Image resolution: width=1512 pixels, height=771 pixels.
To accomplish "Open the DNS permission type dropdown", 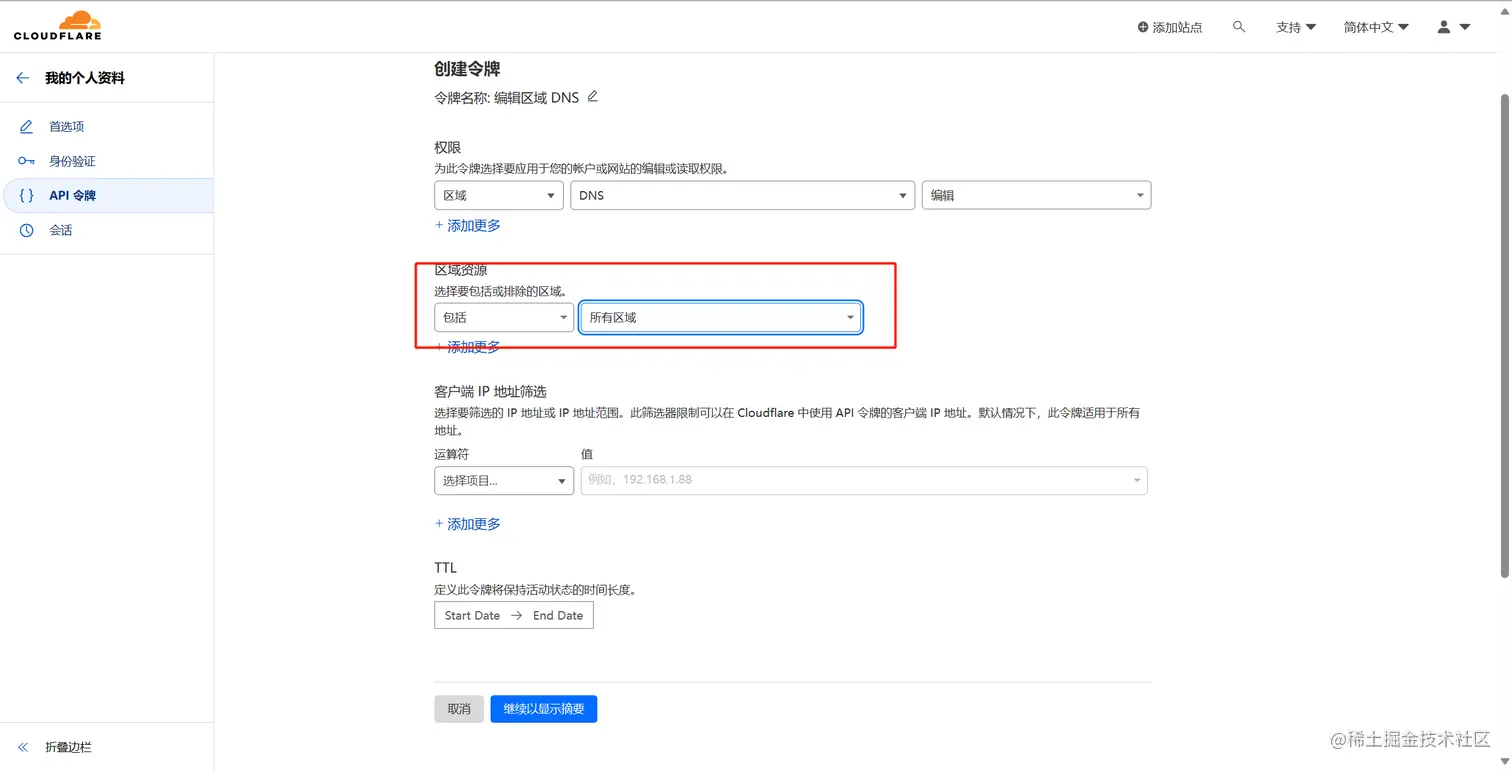I will point(743,195).
